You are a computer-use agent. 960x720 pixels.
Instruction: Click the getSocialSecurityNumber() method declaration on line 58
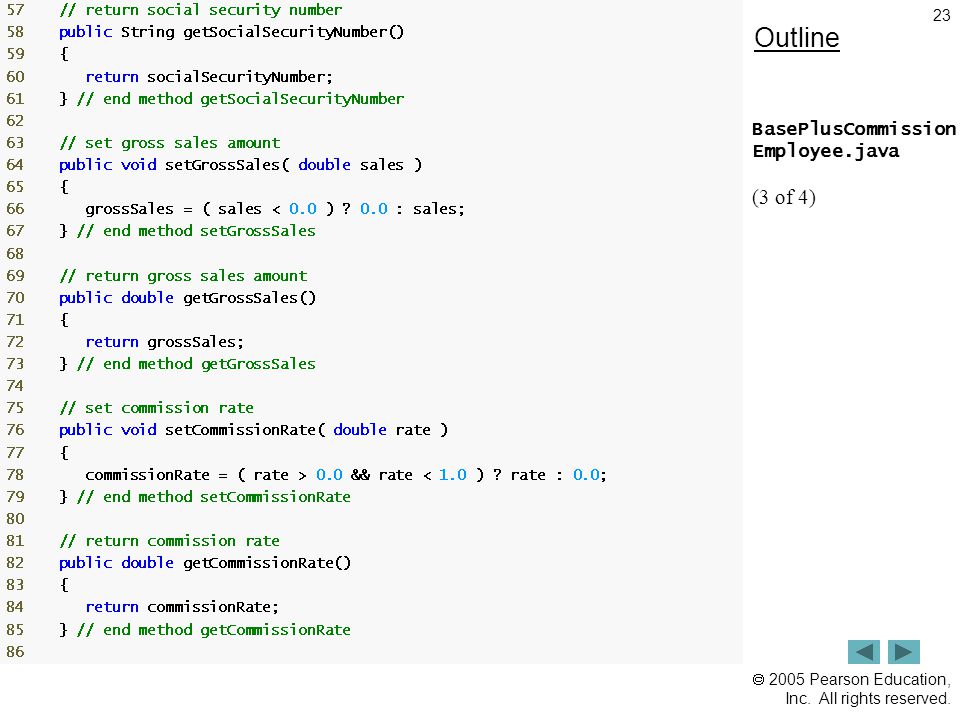coord(231,32)
